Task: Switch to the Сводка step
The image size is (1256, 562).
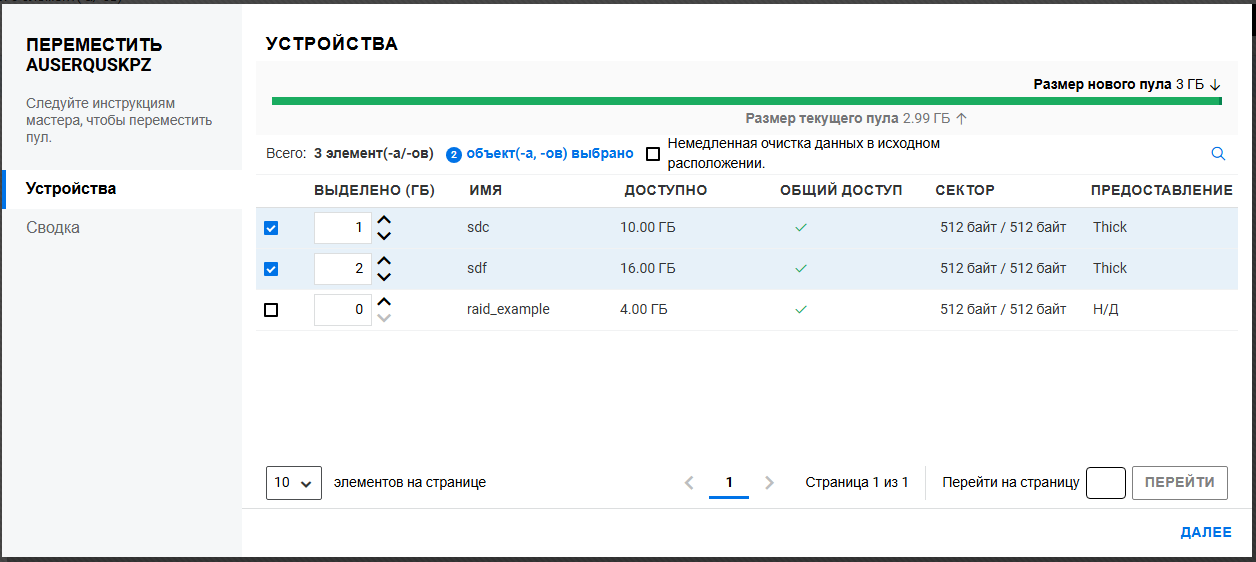Action: 53,228
